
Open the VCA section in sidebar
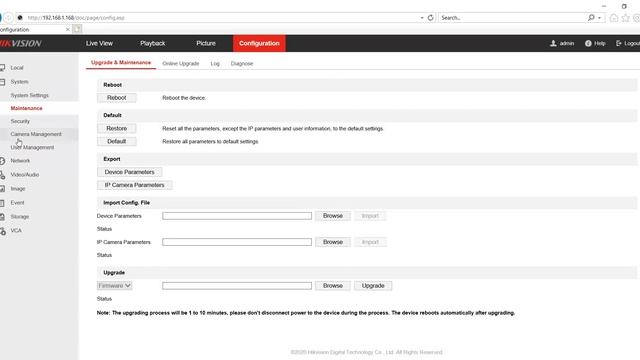[16, 231]
